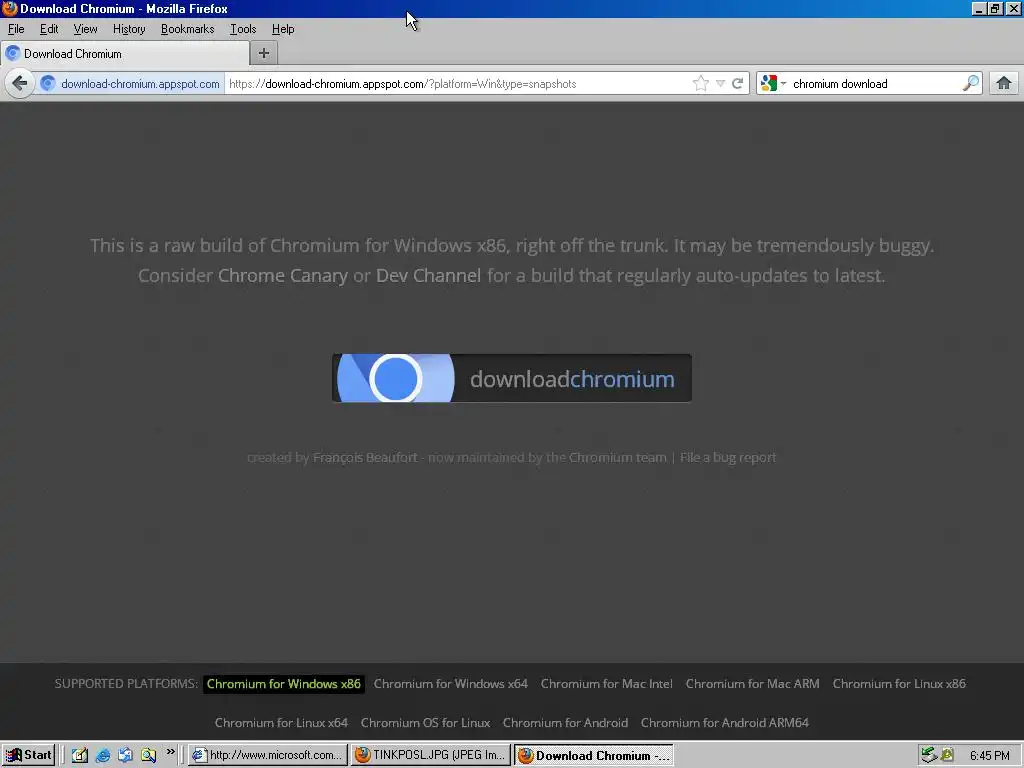Image resolution: width=1024 pixels, height=768 pixels.
Task: Select Chromium for Android ARM64 platform
Action: click(725, 723)
